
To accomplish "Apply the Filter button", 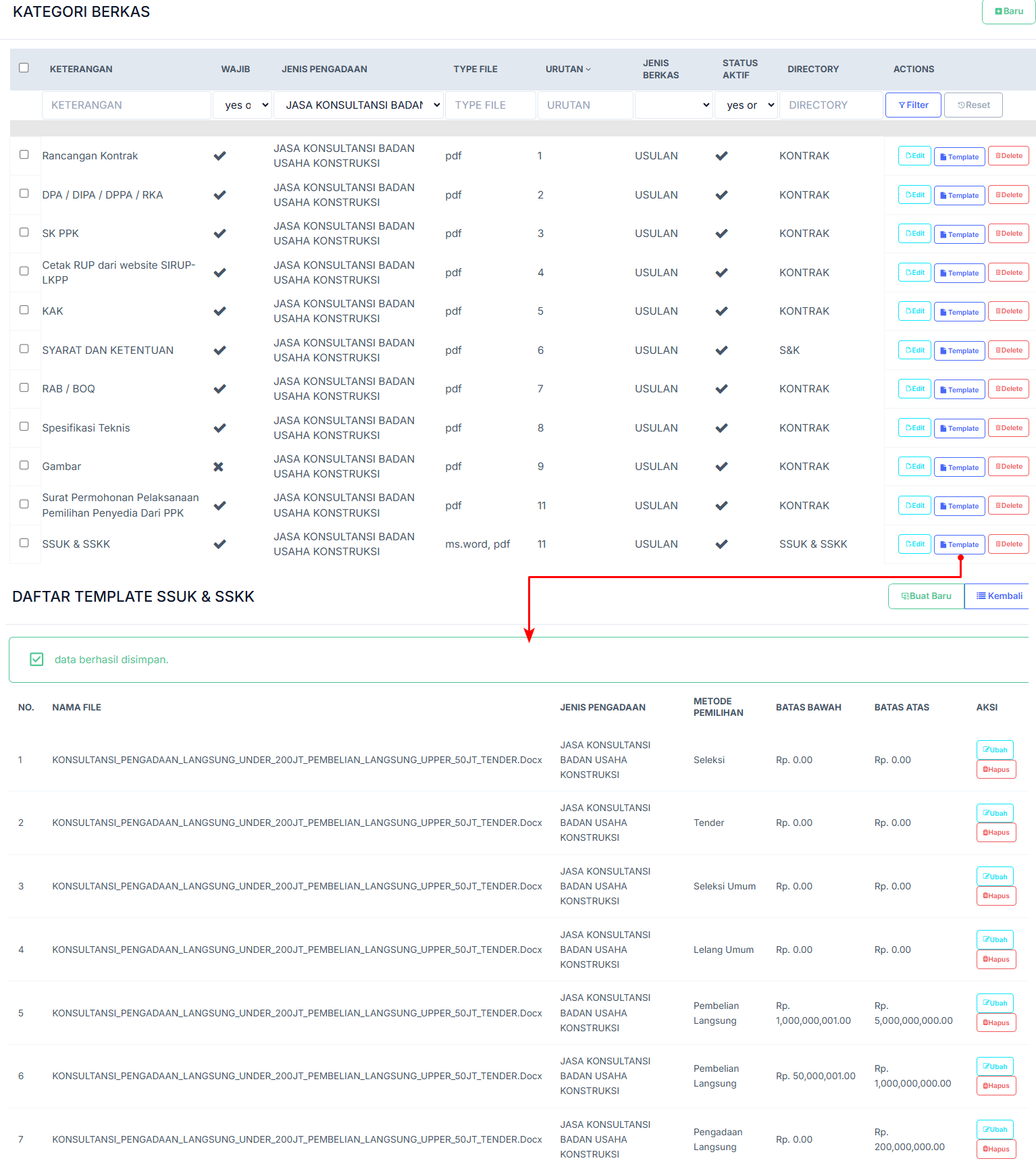I will click(x=912, y=105).
